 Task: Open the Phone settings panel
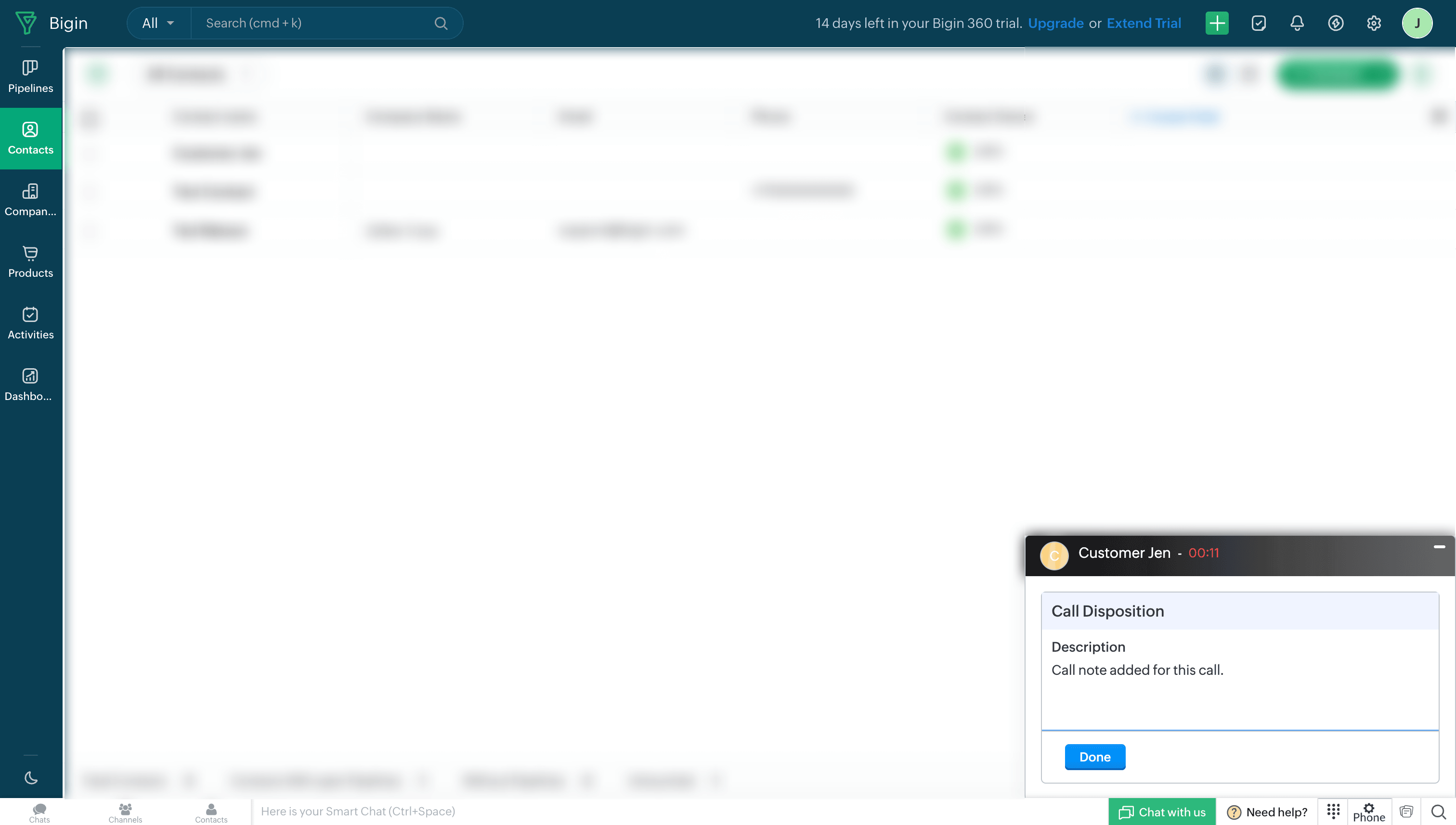pos(1369,812)
